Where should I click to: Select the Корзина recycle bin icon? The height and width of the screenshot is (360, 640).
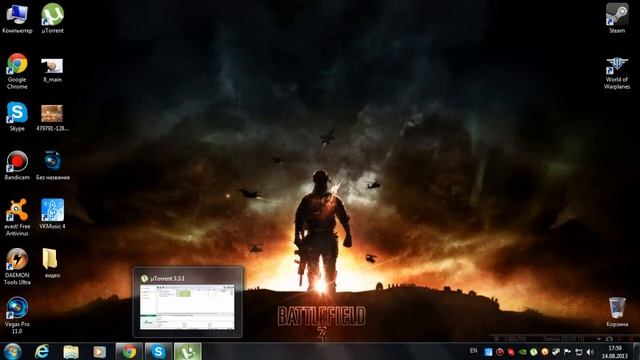pos(617,312)
